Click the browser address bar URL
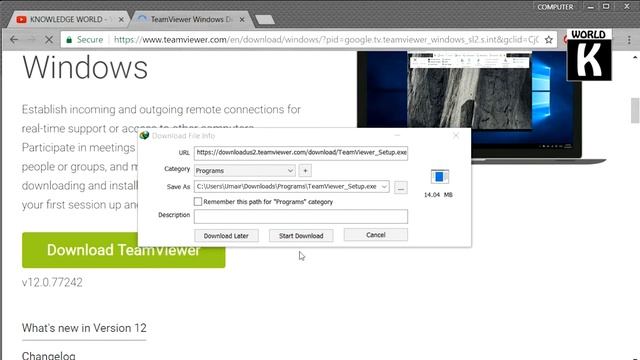The height and width of the screenshot is (360, 640). click(326, 40)
